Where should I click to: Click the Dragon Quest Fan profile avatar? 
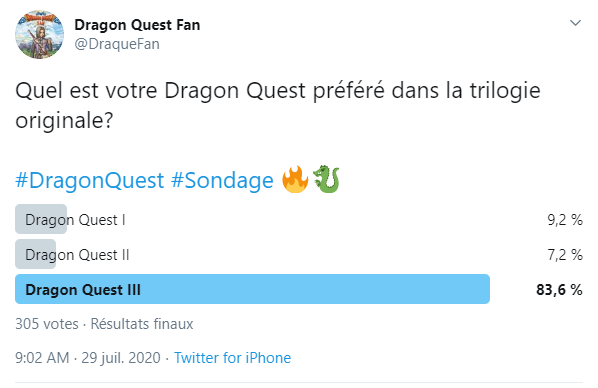click(39, 35)
